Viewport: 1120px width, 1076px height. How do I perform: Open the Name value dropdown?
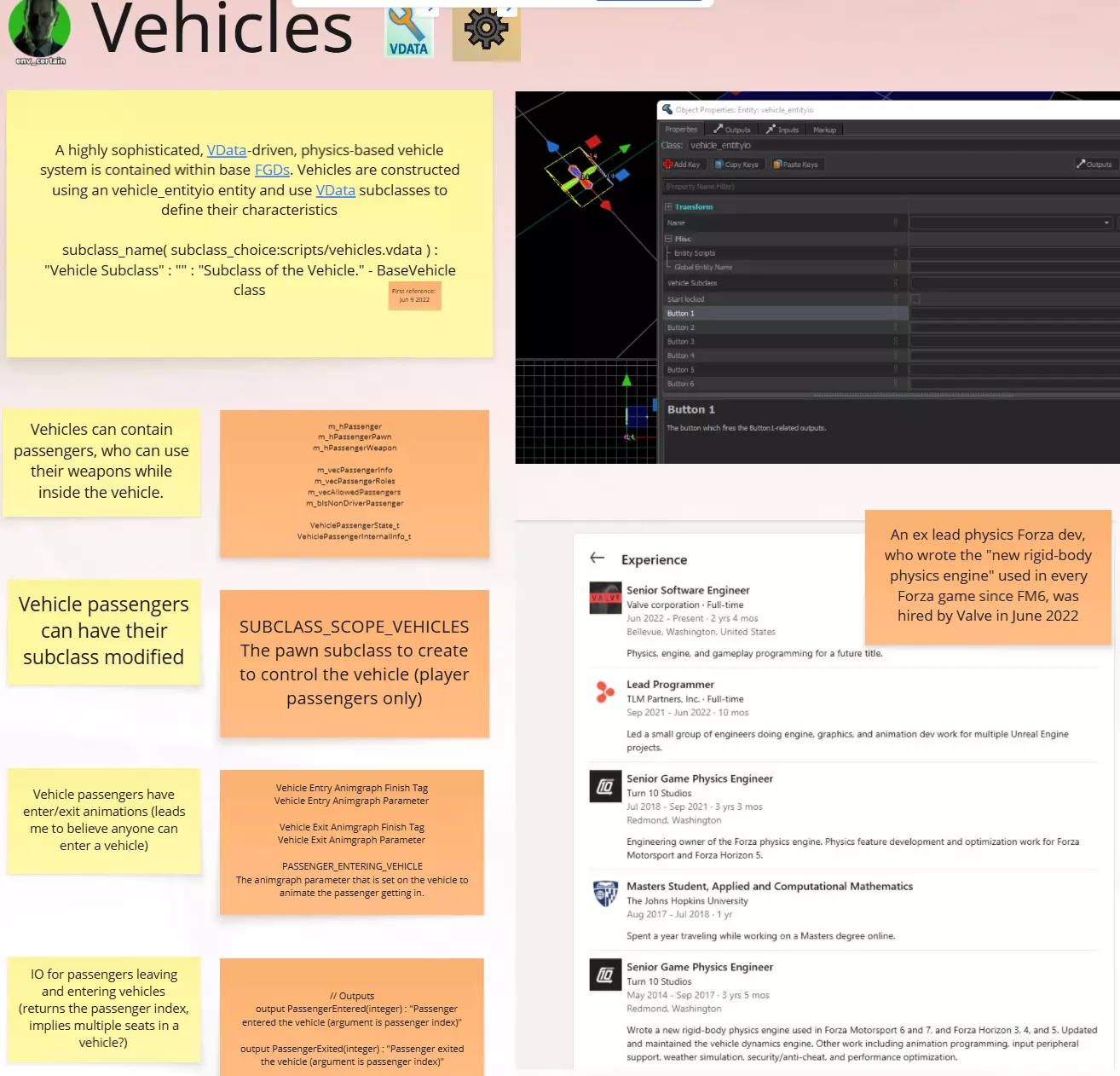point(1106,223)
